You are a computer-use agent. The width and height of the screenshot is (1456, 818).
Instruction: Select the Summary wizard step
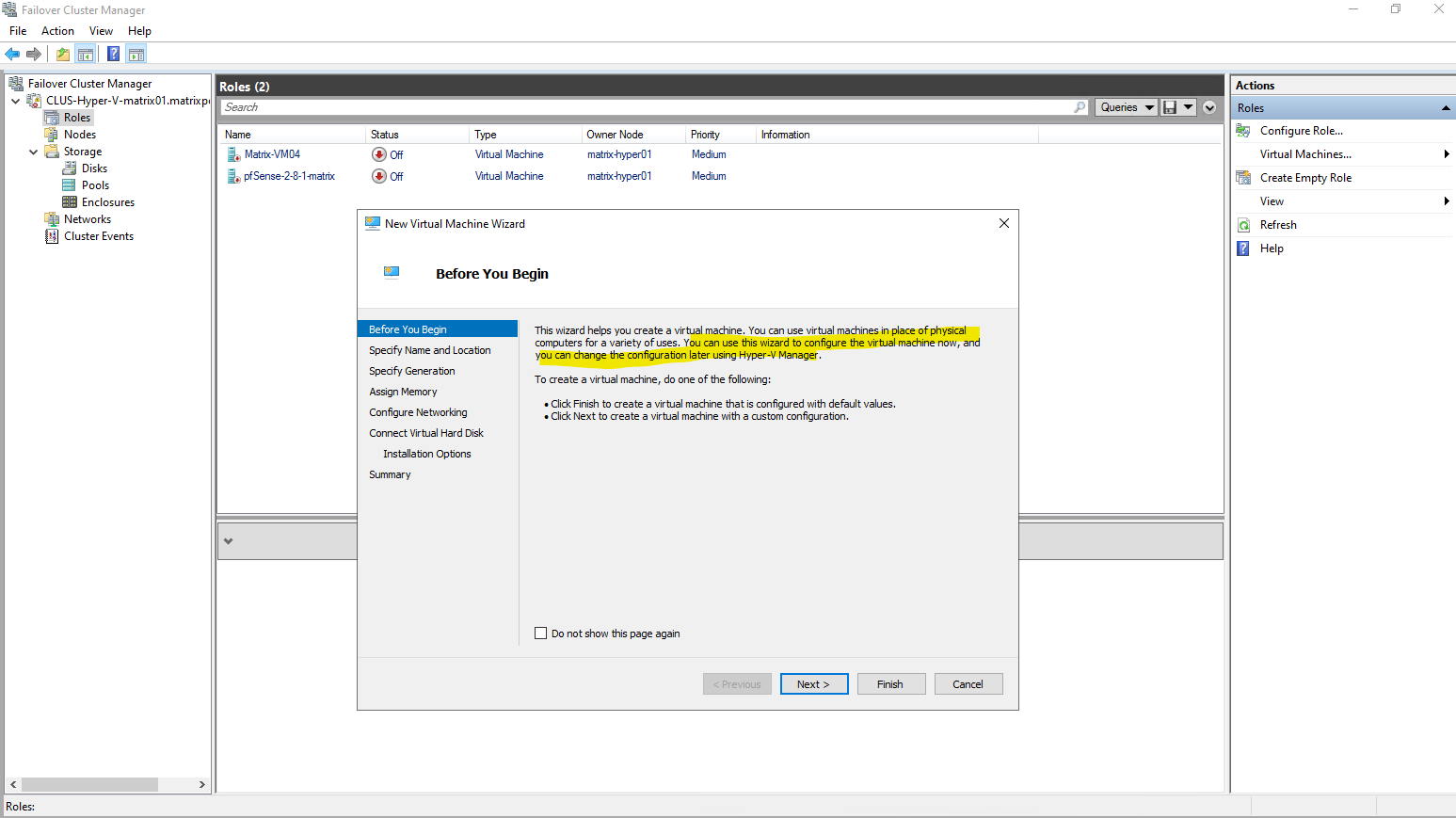pos(390,474)
